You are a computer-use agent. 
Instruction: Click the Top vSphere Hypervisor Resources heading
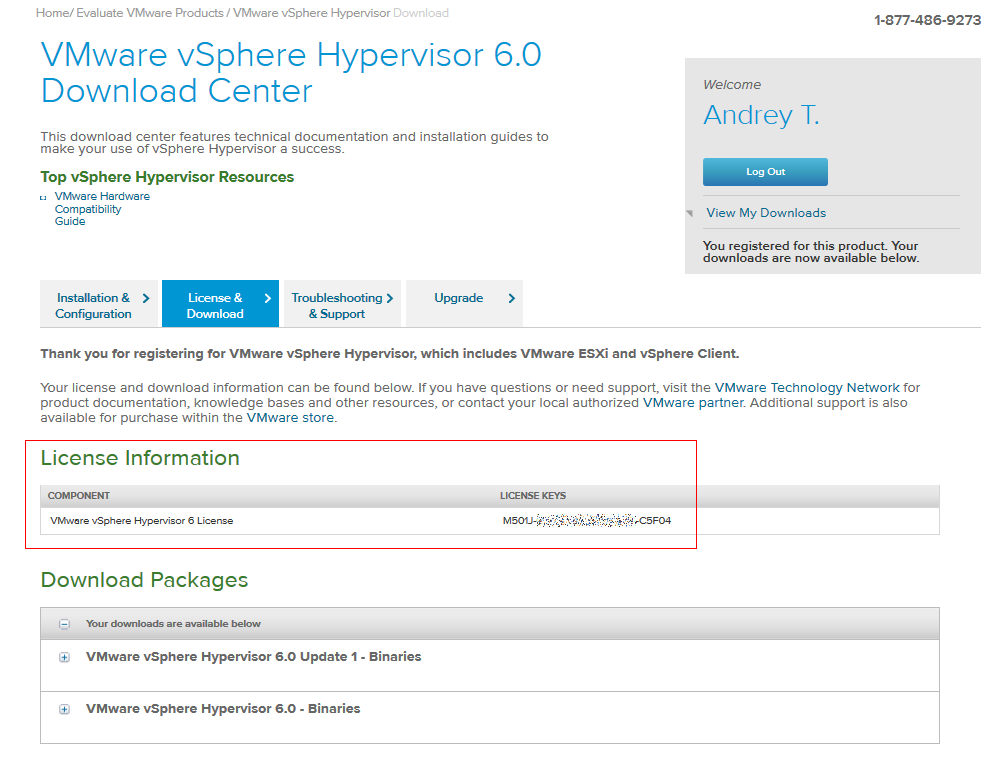(x=167, y=177)
